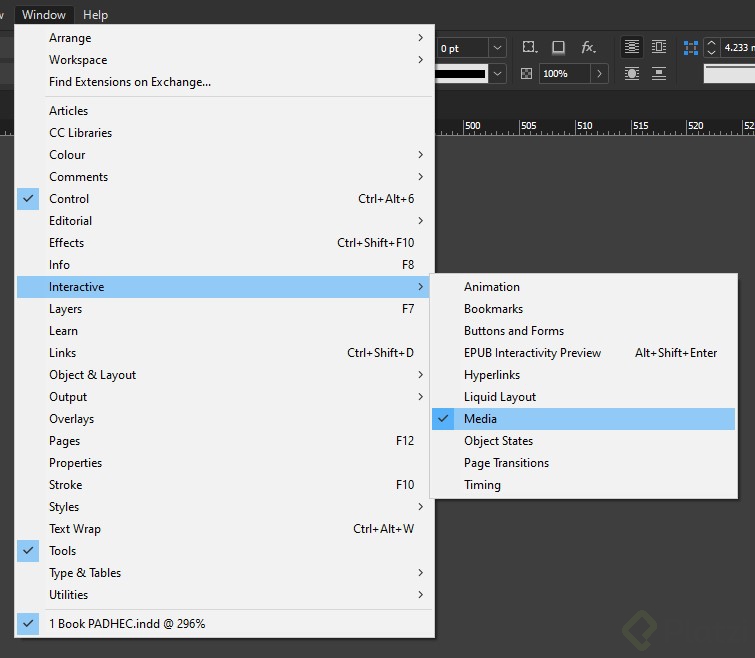
Task: Select wrap around object shape icon
Action: coord(632,74)
